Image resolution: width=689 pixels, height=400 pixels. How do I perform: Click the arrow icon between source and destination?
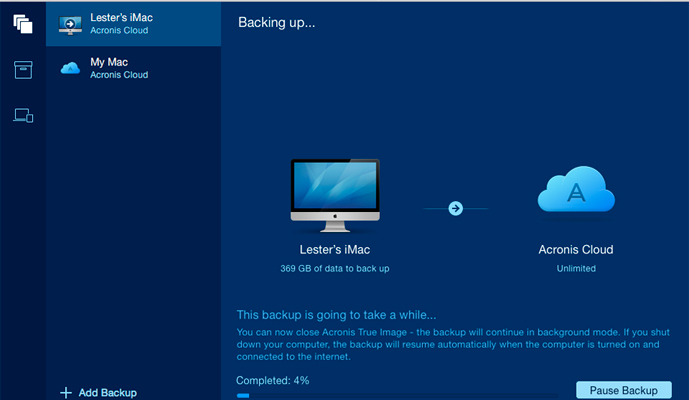(456, 208)
